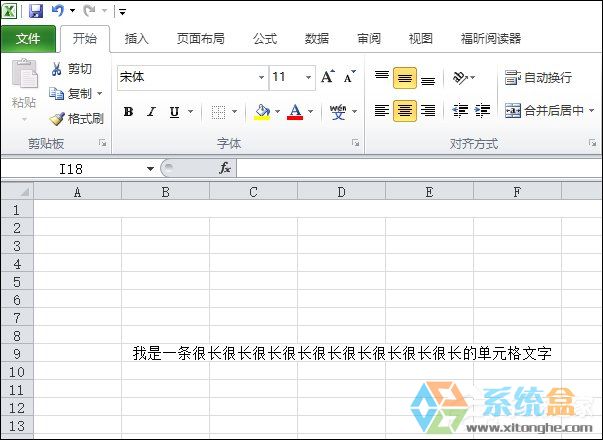This screenshot has width=603, height=440.
Task: Open the Undo history dropdown arrow
Action: coord(72,11)
